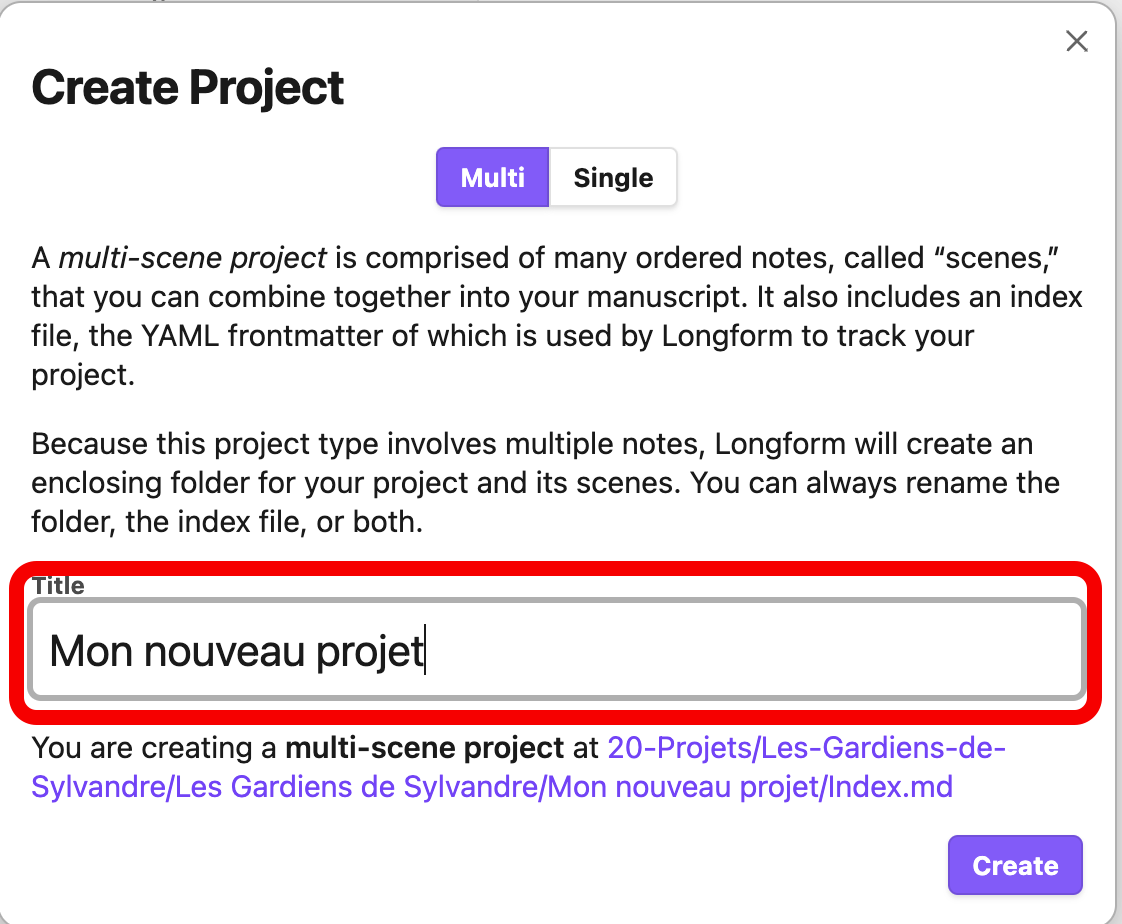Click the bold "multi-scene project" text
The image size is (1122, 924).
(x=425, y=748)
